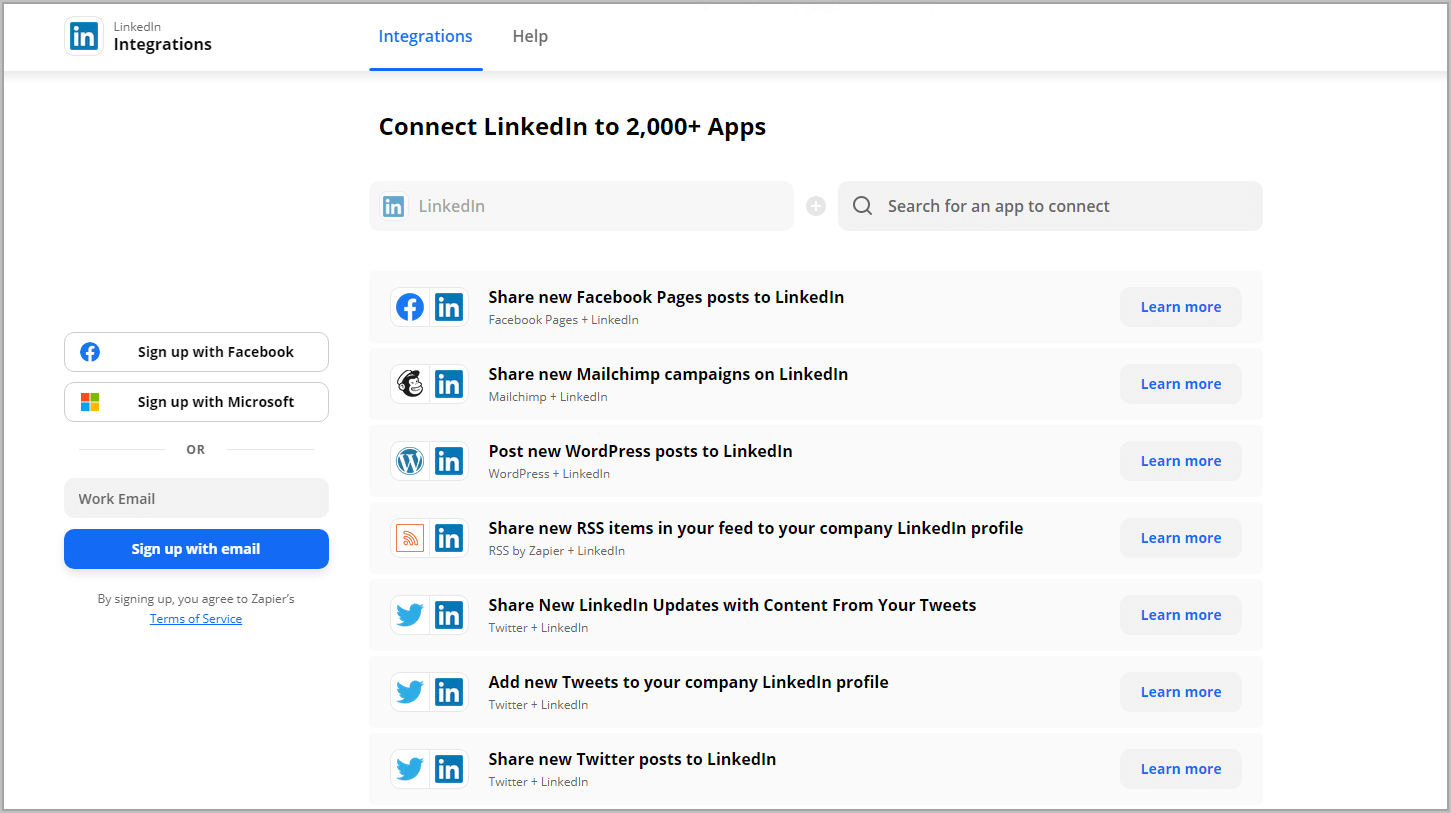This screenshot has width=1451, height=813.
Task: Sign up with Facebook button
Action: (x=196, y=352)
